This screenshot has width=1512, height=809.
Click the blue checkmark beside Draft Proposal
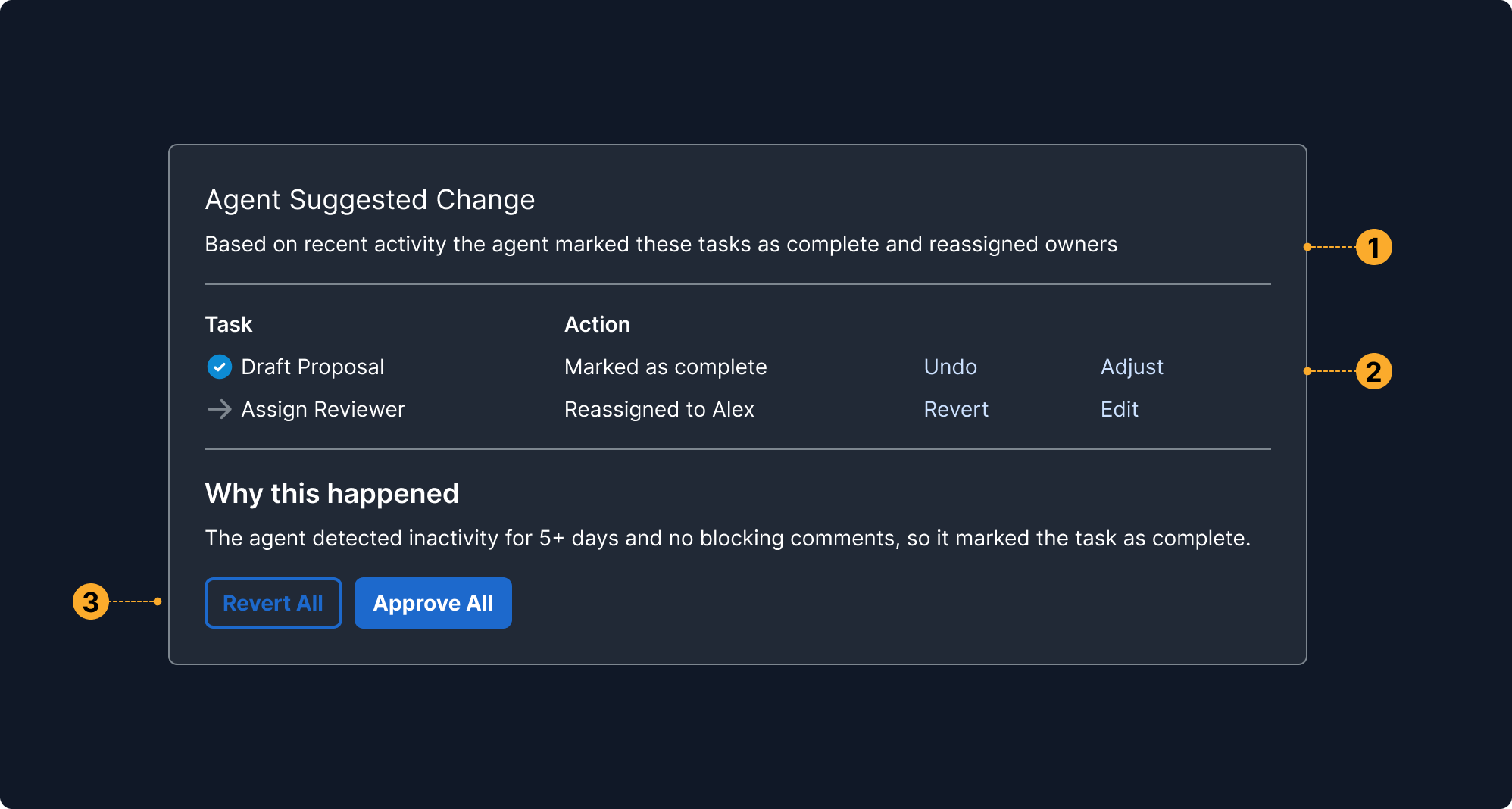[x=219, y=367]
